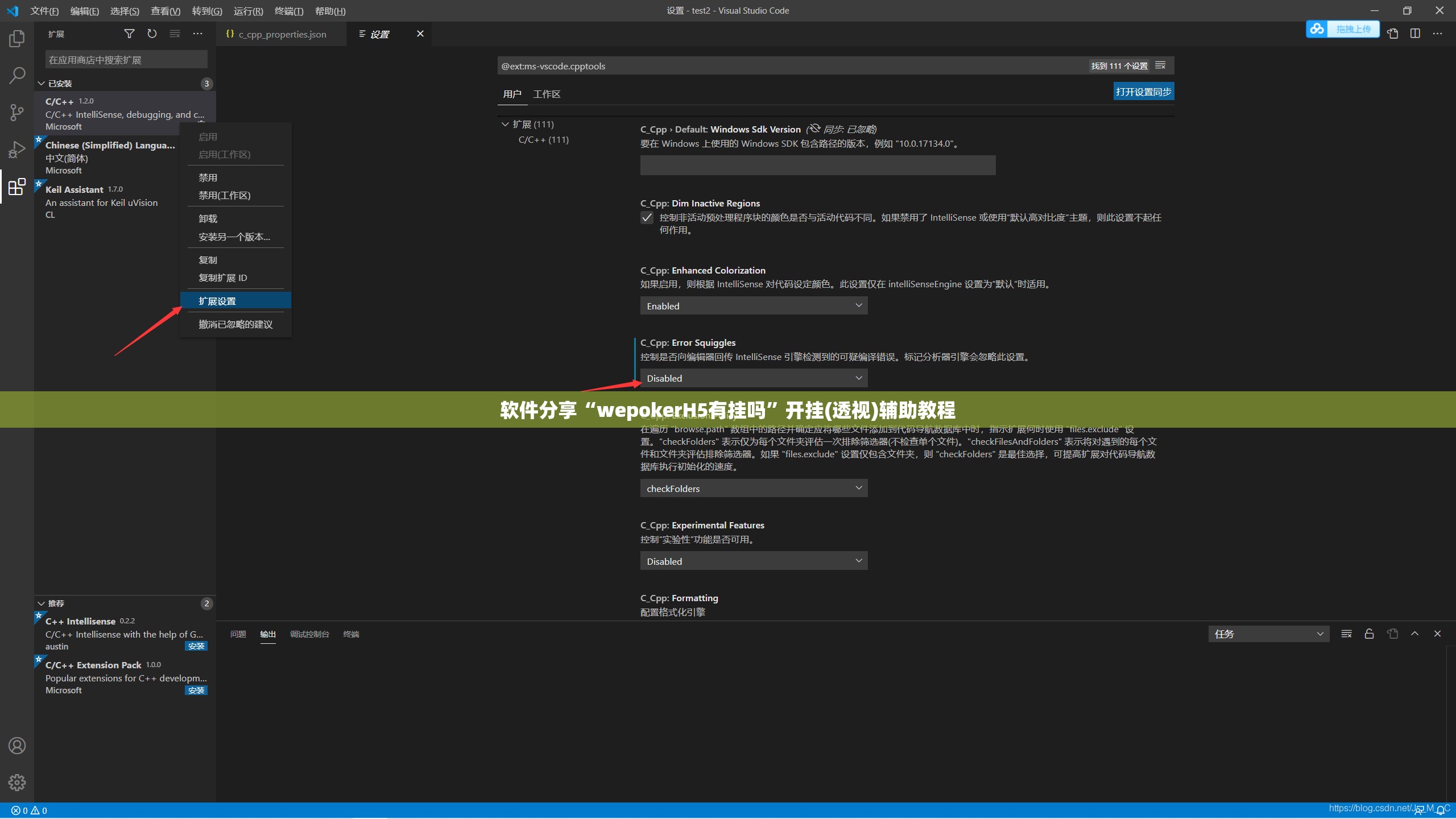Split the editor to the right
This screenshot has width=1456, height=819.
pos(1415,34)
